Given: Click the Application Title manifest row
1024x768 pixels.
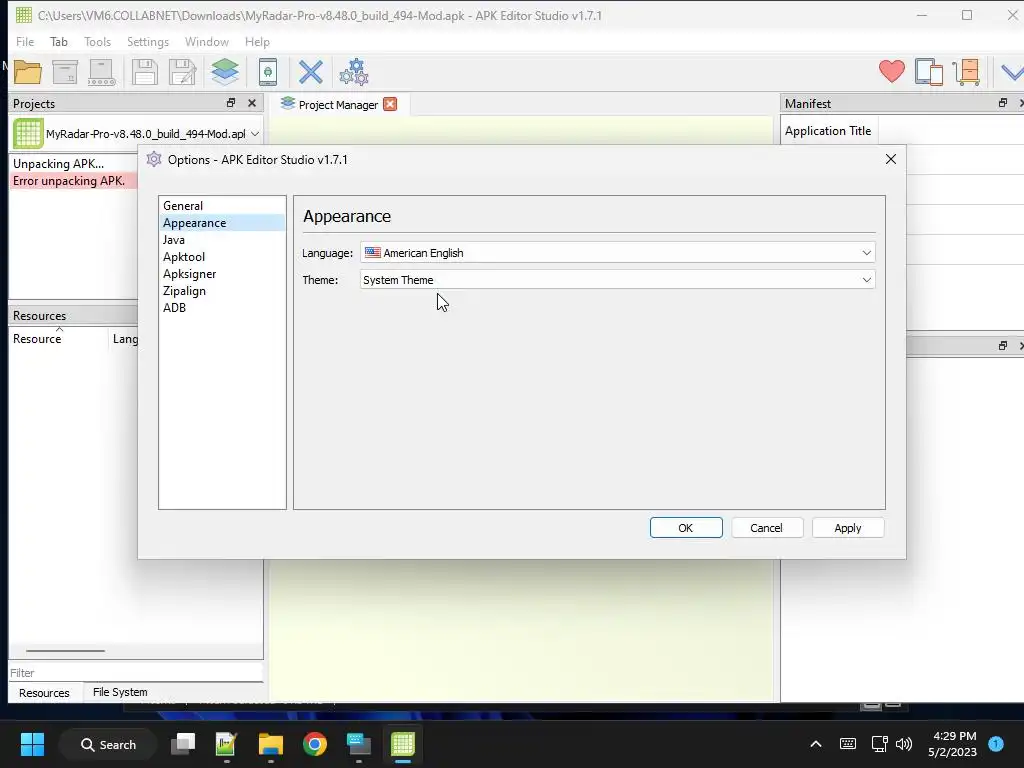Looking at the screenshot, I should click(901, 131).
